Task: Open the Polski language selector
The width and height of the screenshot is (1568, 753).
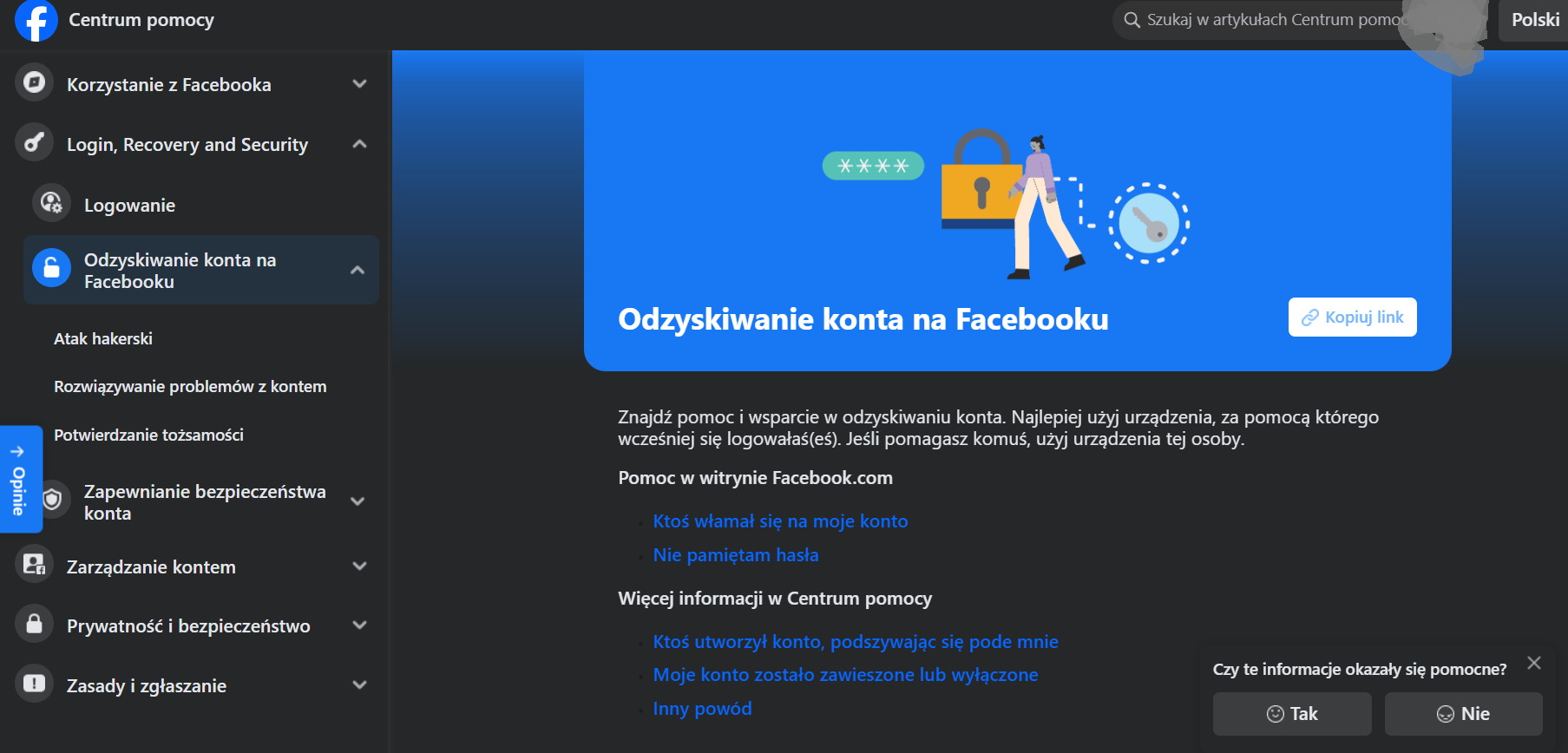Action: pyautogui.click(x=1534, y=20)
